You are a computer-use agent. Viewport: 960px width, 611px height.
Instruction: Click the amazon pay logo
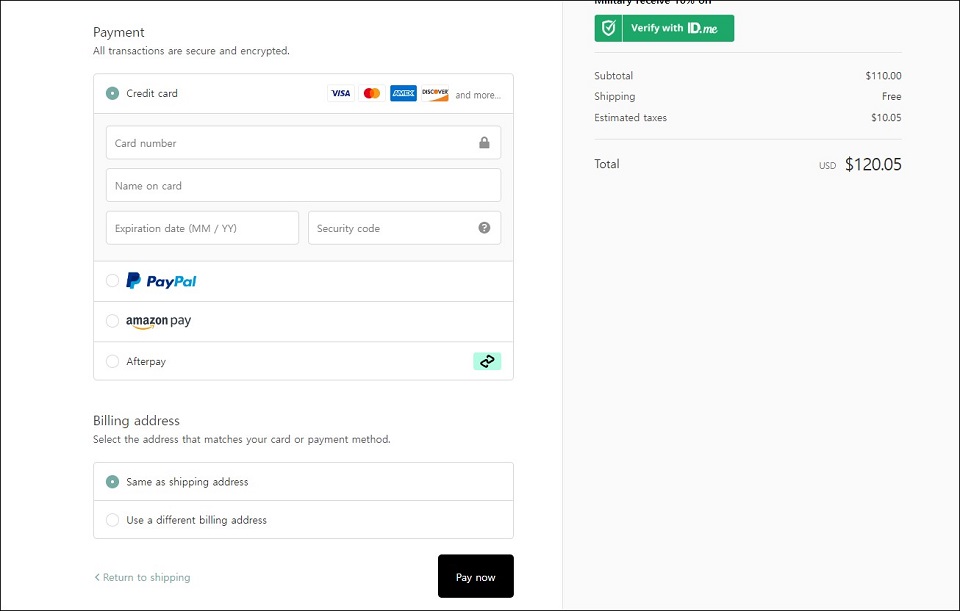pos(159,321)
